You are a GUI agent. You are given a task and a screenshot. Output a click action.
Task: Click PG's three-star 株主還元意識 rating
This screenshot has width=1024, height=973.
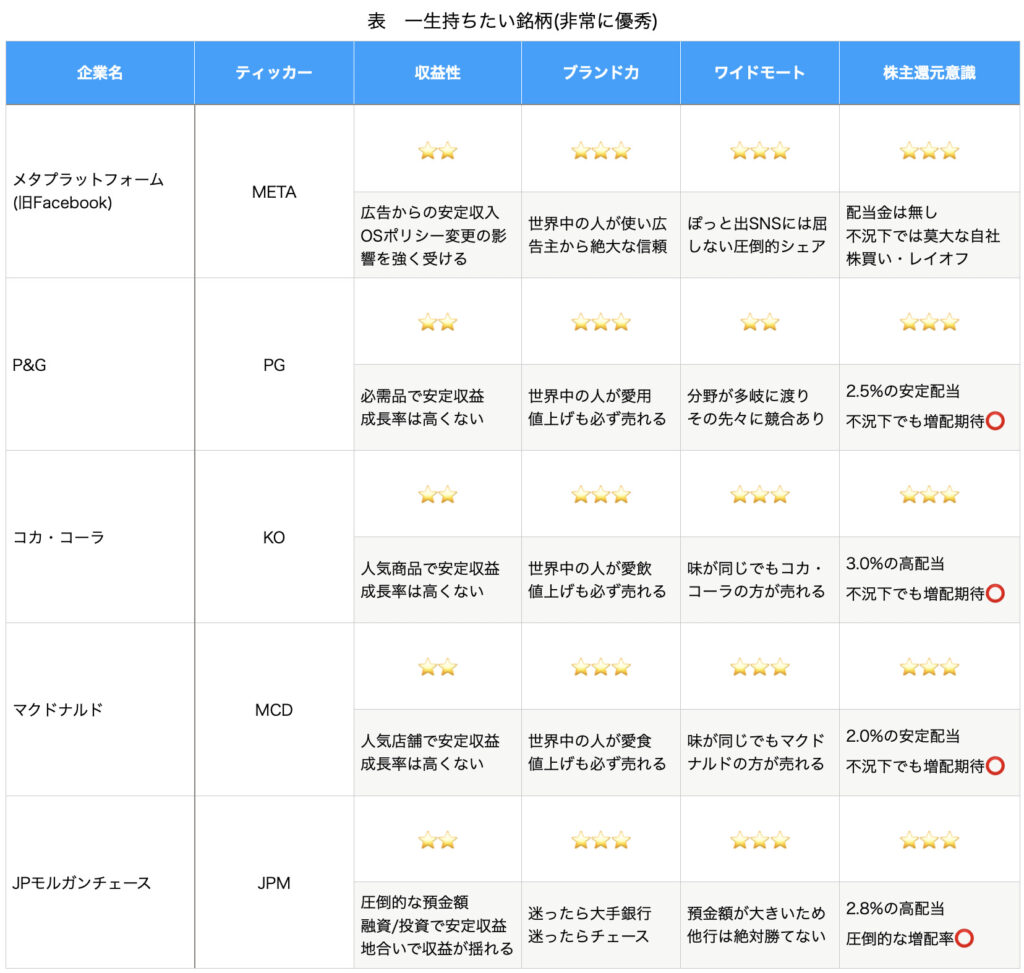point(929,322)
